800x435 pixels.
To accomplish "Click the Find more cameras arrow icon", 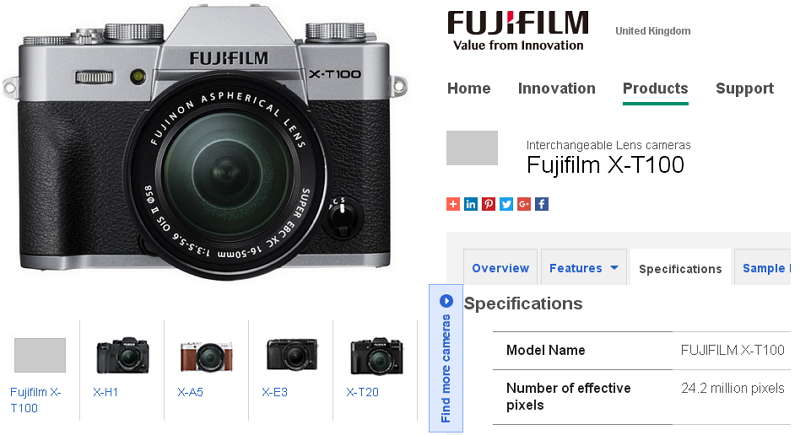I will (446, 301).
